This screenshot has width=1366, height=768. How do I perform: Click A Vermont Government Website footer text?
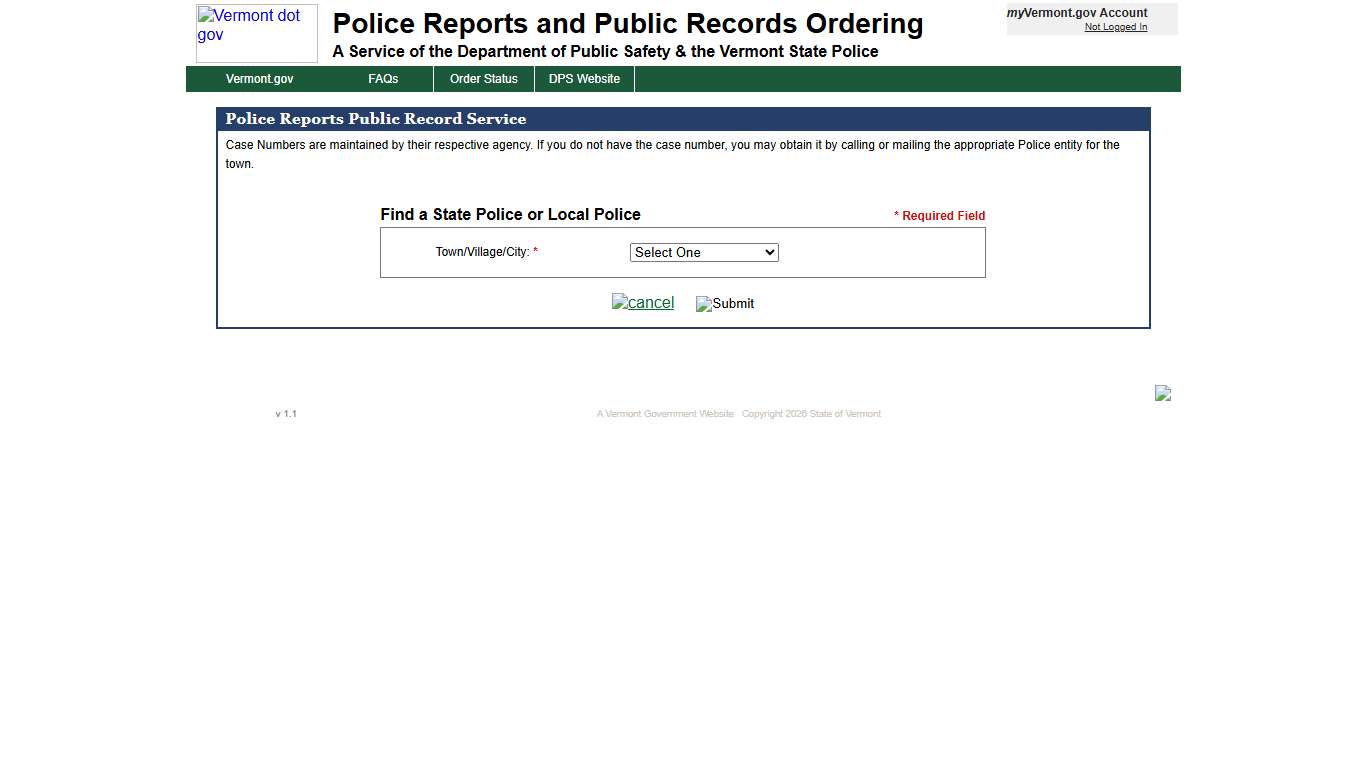pos(664,413)
